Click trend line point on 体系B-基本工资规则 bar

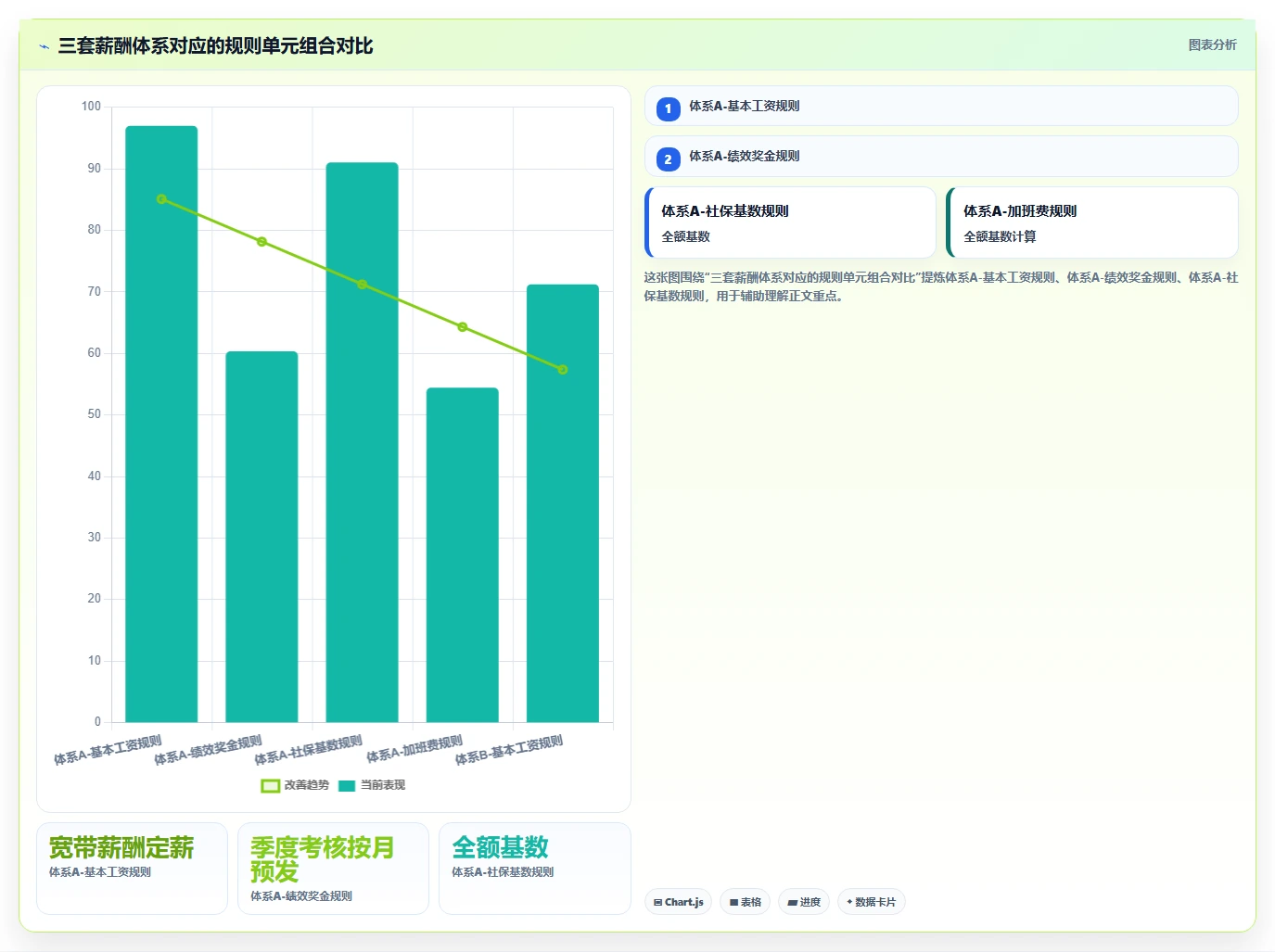tap(563, 370)
